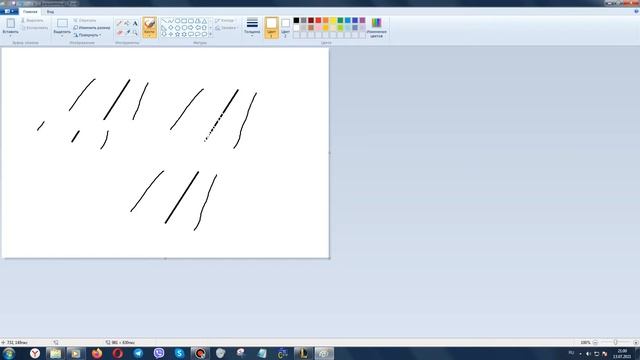Open File Explorer folder from the taskbar
640x360 pixels.
56,353
